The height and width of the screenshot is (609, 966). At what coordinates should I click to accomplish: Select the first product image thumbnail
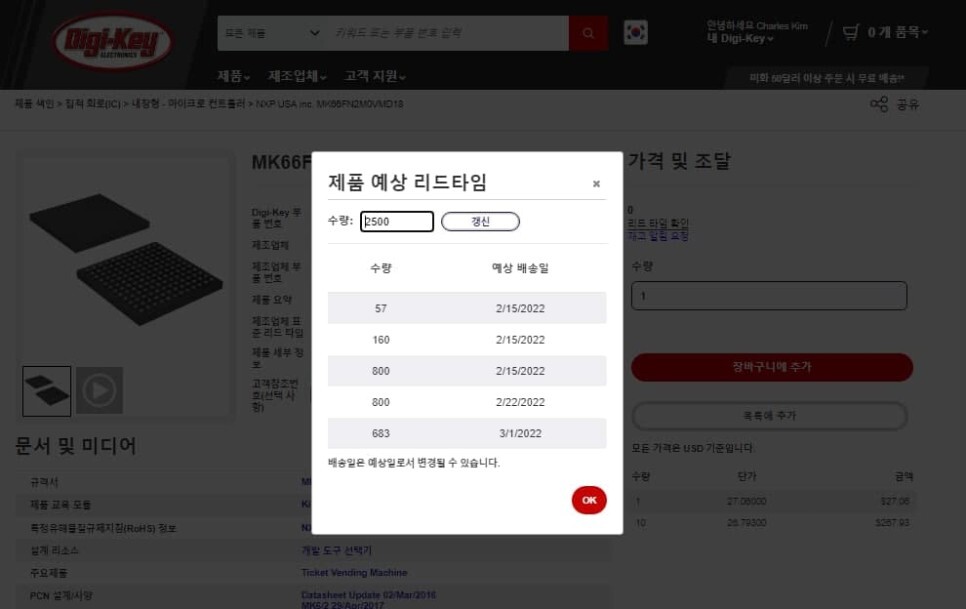pos(47,391)
